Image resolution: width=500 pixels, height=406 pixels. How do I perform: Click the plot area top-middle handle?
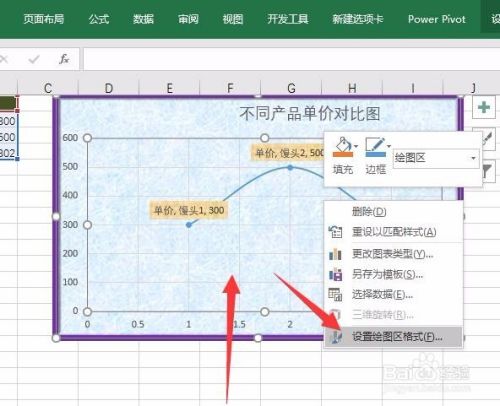(264, 138)
